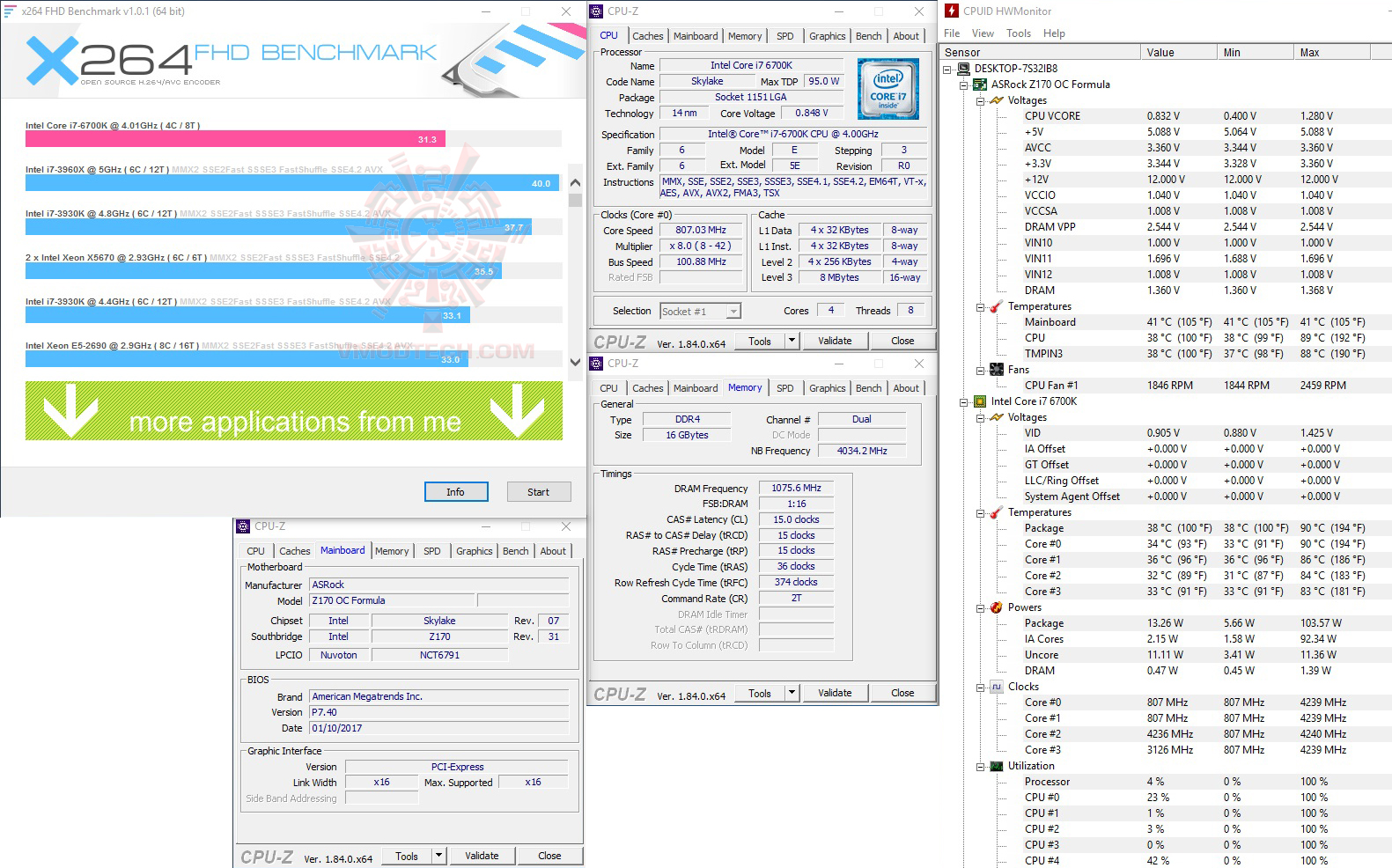Collapse the DESKTOP-7S32IB8 tree node
This screenshot has height=868, width=1392.
tap(947, 69)
